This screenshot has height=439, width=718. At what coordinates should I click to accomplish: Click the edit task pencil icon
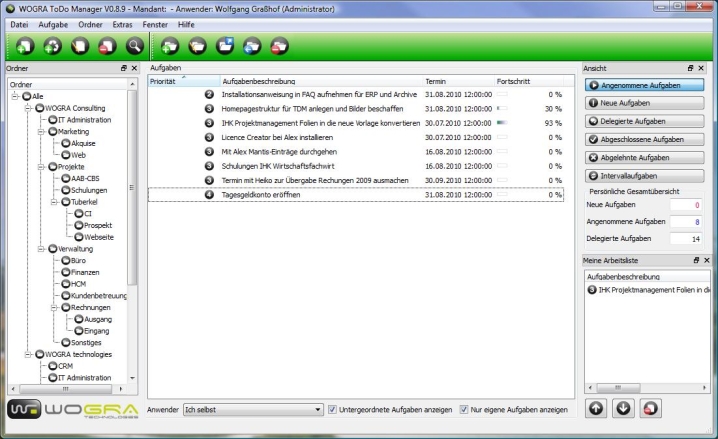(81, 45)
